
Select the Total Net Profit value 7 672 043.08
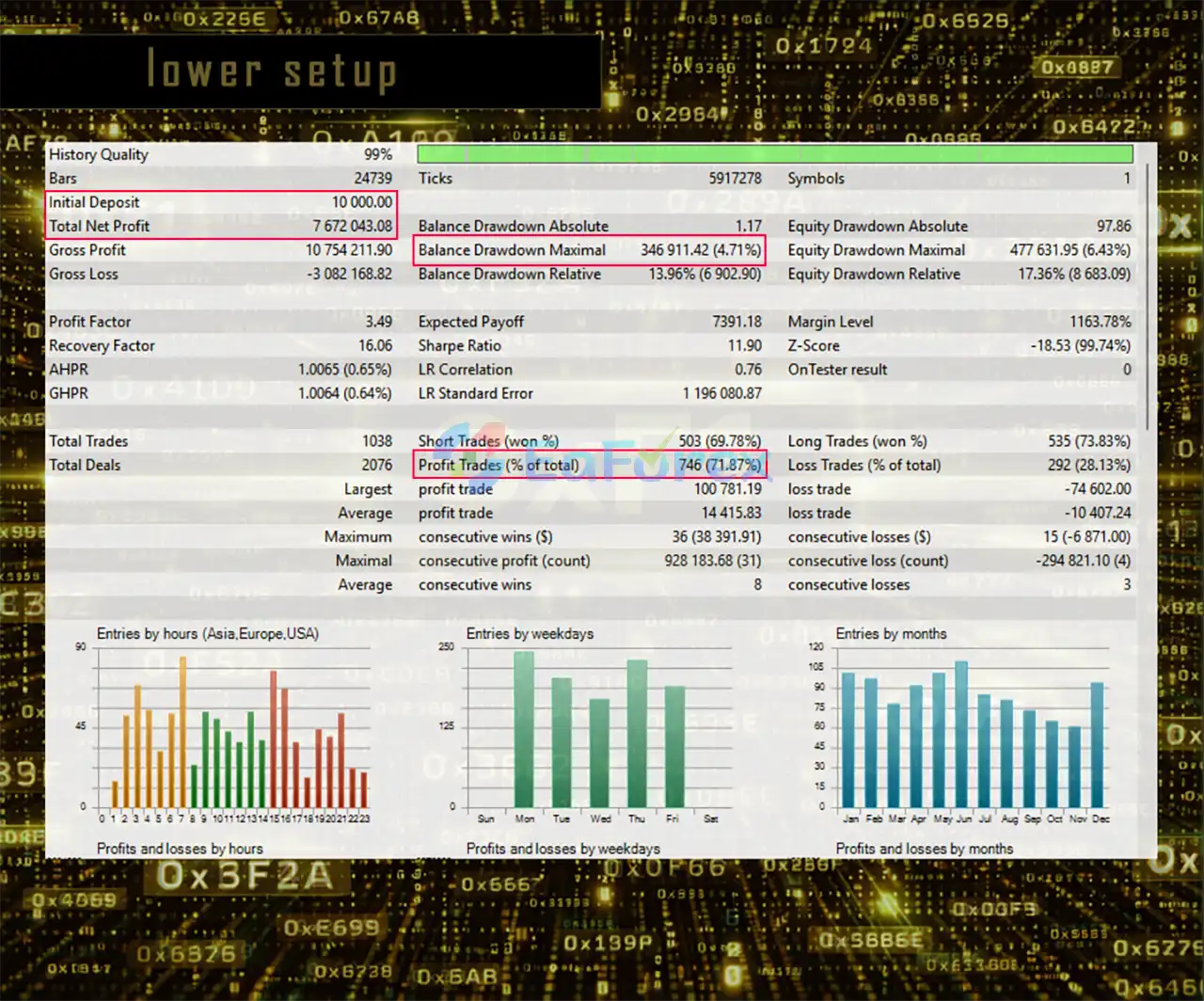click(352, 226)
